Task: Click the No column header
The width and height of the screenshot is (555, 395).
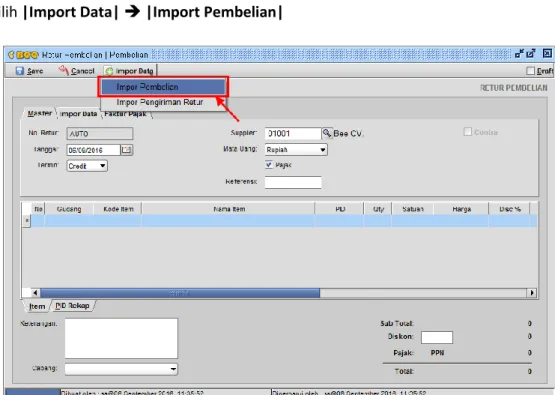Action: 38,209
